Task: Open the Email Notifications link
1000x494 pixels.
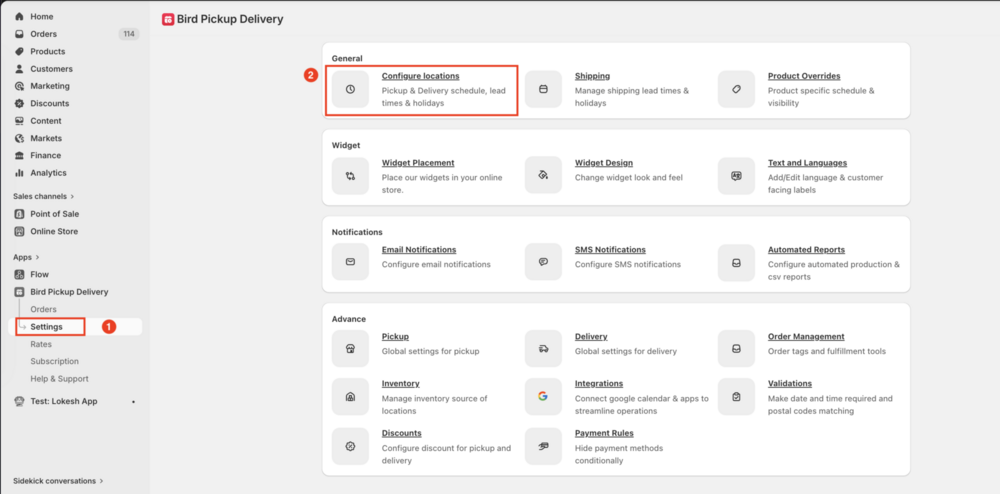Action: (419, 250)
